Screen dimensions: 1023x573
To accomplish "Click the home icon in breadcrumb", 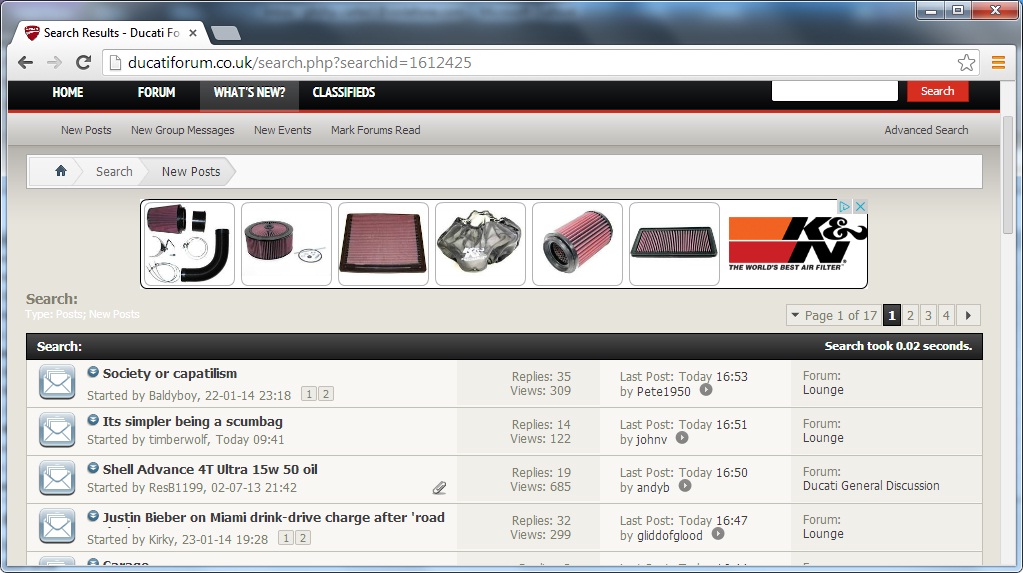I will [x=60, y=171].
